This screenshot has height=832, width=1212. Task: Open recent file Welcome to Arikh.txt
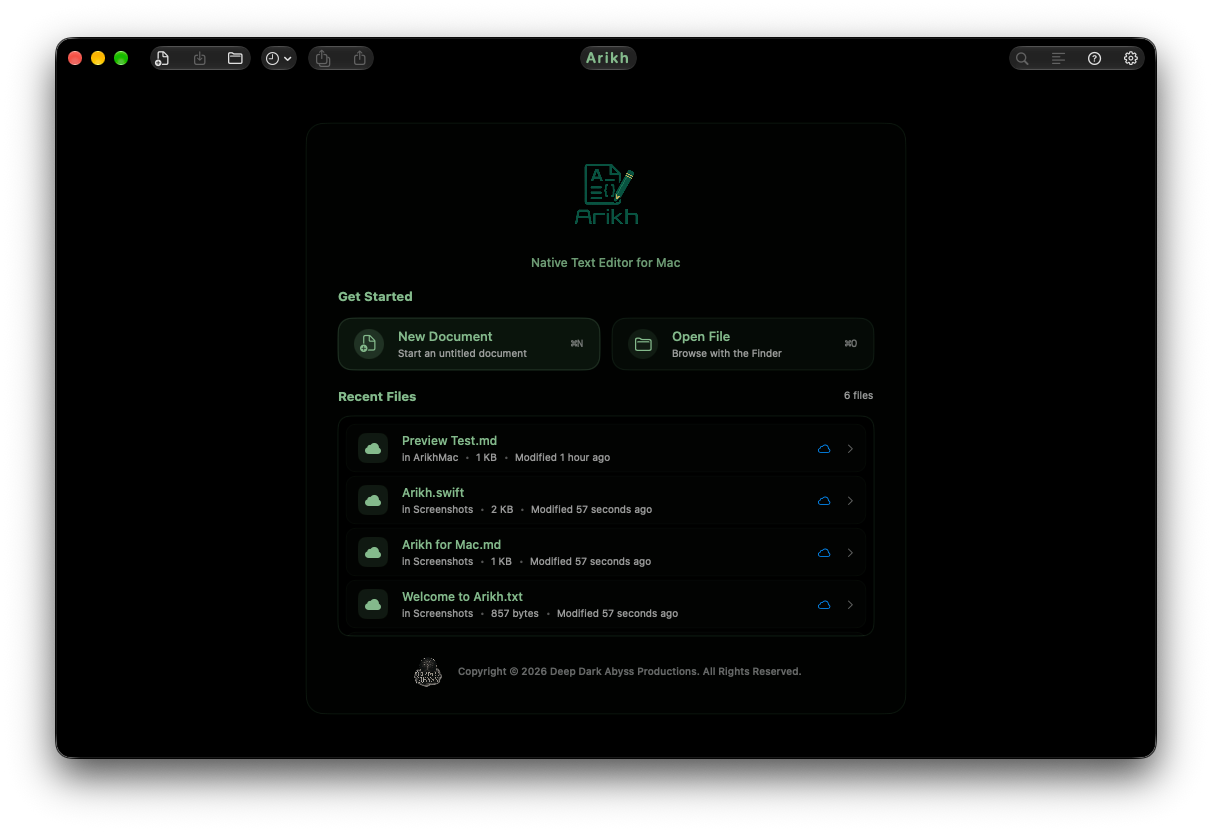(606, 604)
